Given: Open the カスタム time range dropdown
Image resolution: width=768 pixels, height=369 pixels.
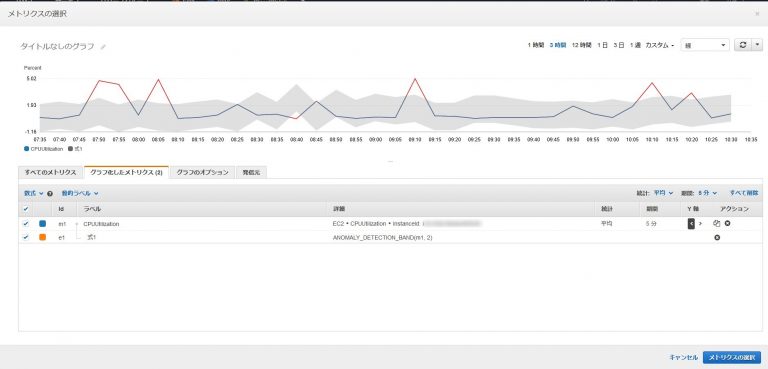Looking at the screenshot, I should [660, 45].
